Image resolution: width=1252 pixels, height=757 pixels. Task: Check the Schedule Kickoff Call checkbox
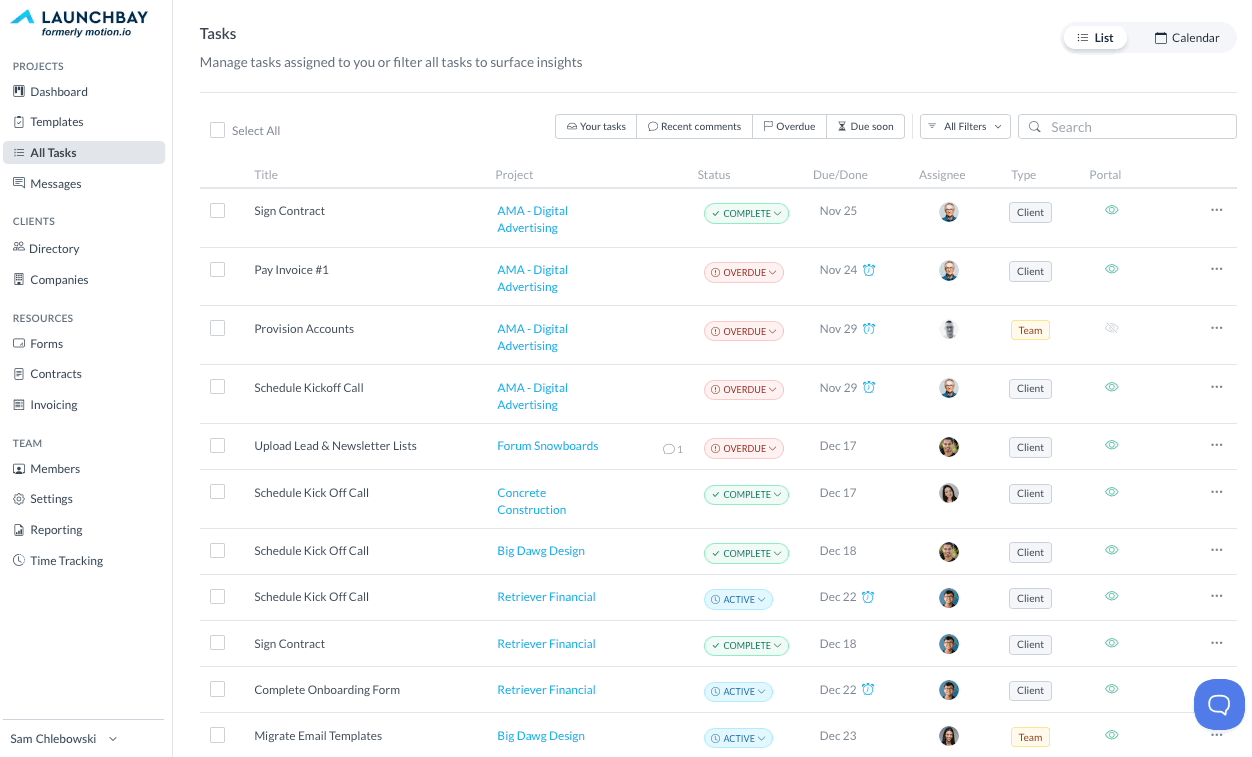(217, 387)
